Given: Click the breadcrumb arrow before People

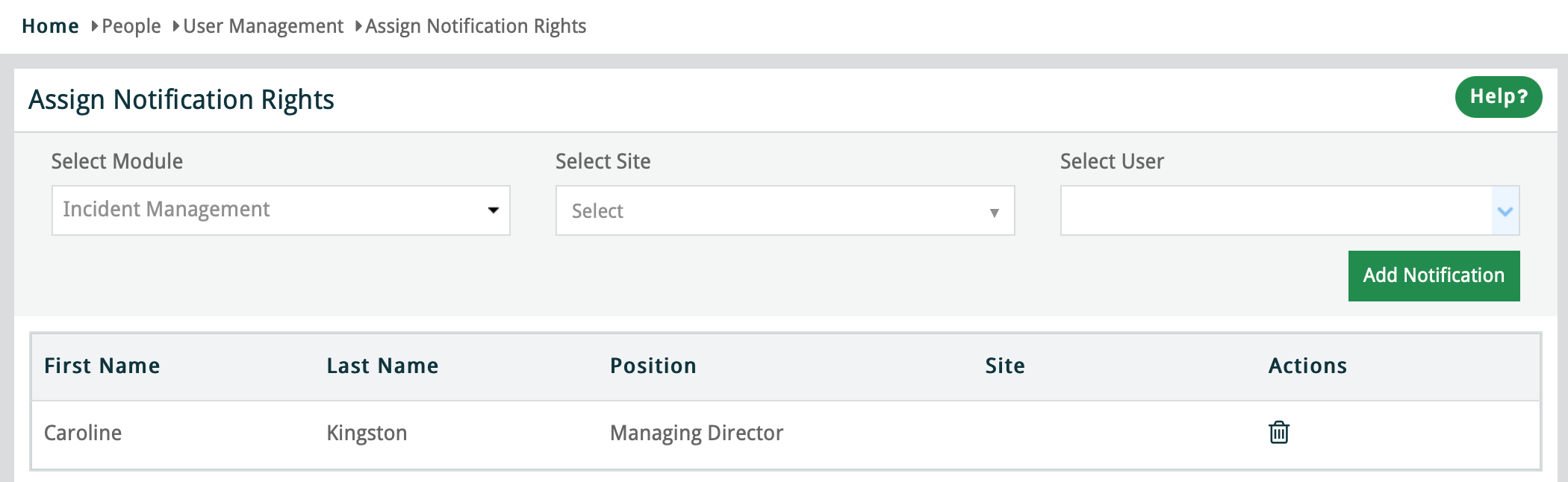Looking at the screenshot, I should tap(95, 26).
